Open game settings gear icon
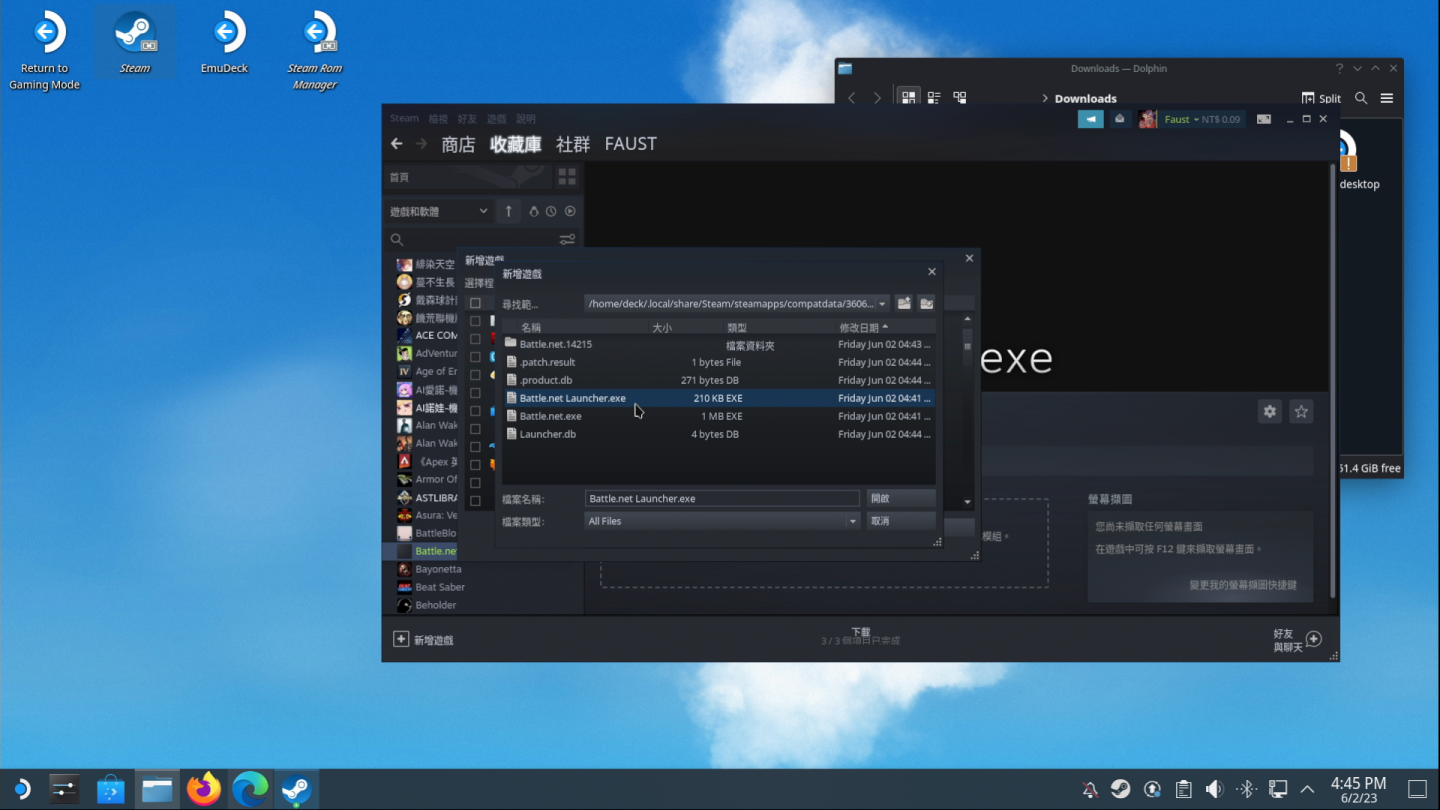The height and width of the screenshot is (810, 1440). coord(1270,411)
